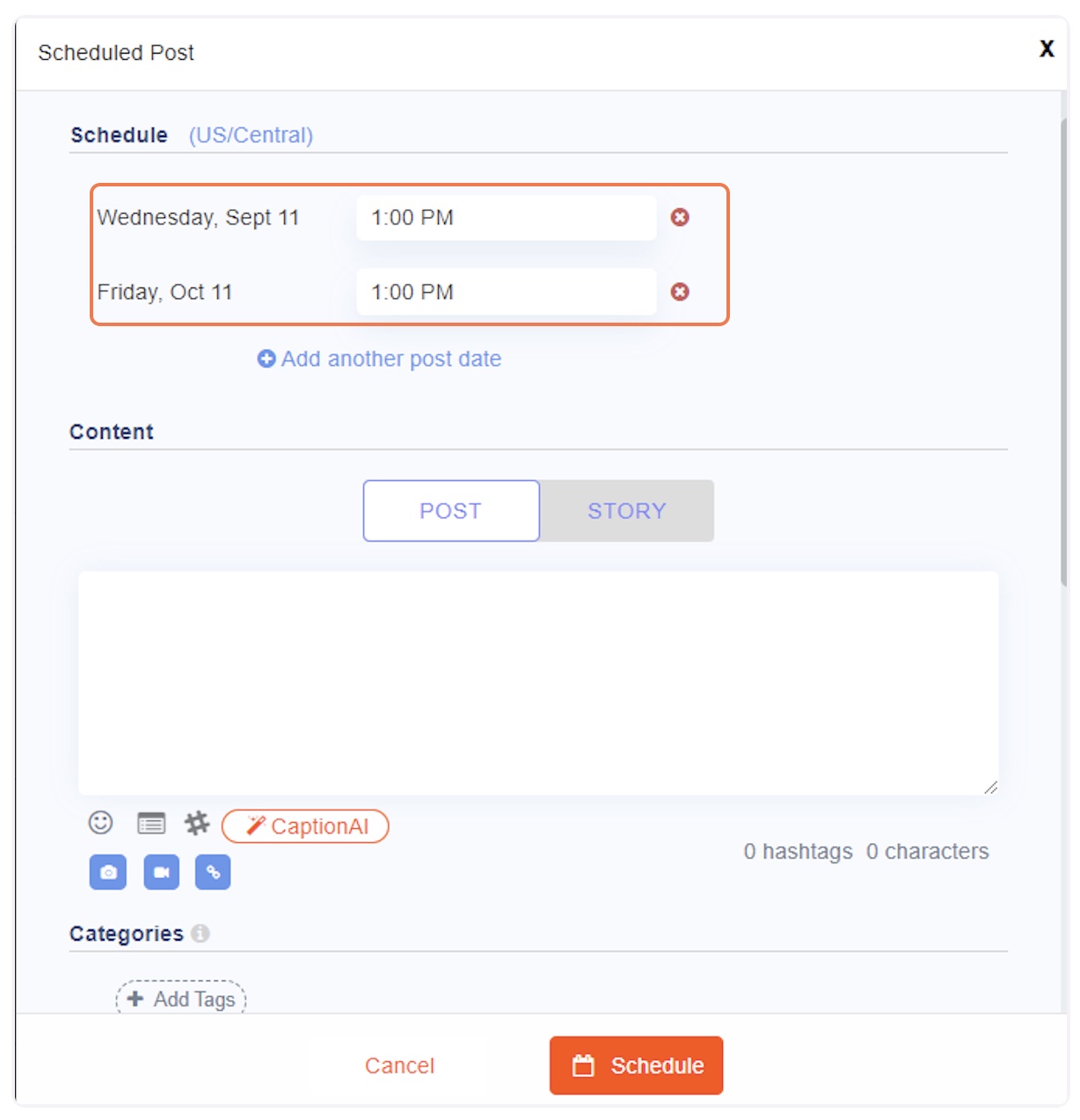Click the orange Schedule button
This screenshot has height=1120, width=1080.
(637, 1065)
